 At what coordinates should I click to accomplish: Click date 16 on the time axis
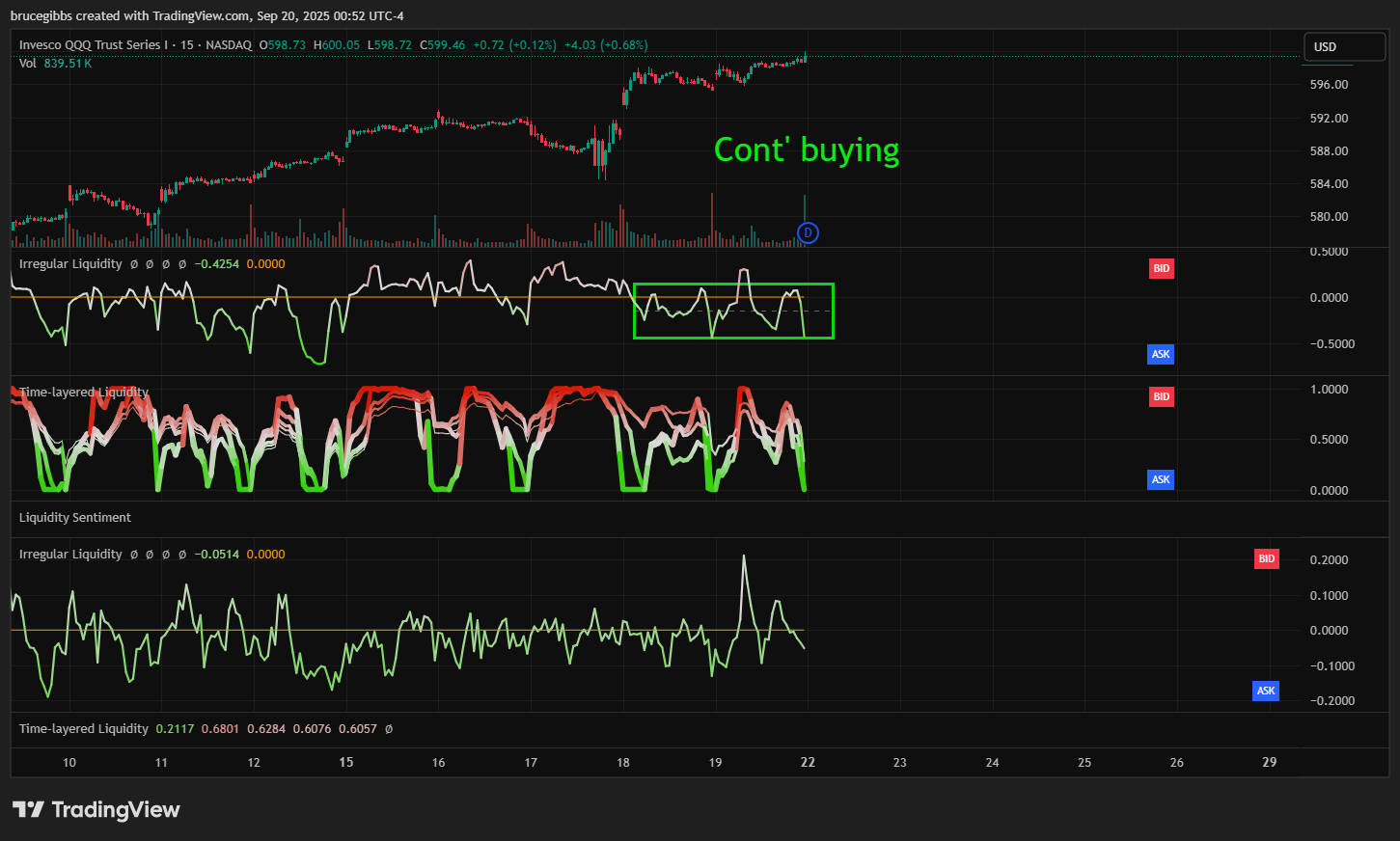click(x=438, y=762)
